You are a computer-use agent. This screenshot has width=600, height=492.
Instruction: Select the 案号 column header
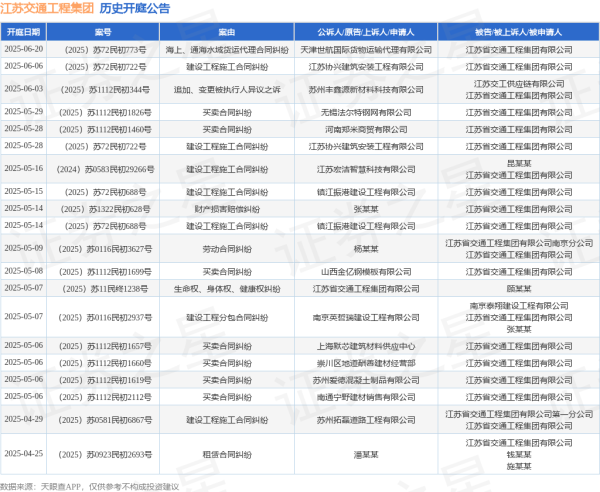103,32
